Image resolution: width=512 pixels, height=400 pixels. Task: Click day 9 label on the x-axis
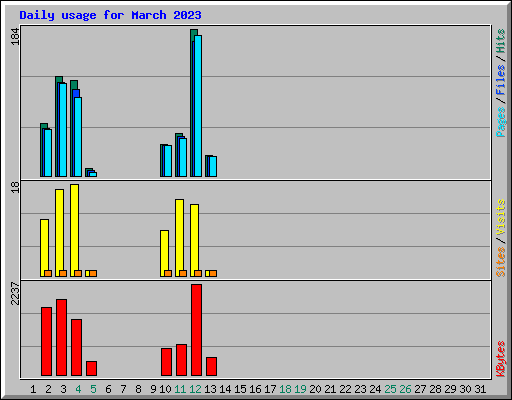[153, 389]
